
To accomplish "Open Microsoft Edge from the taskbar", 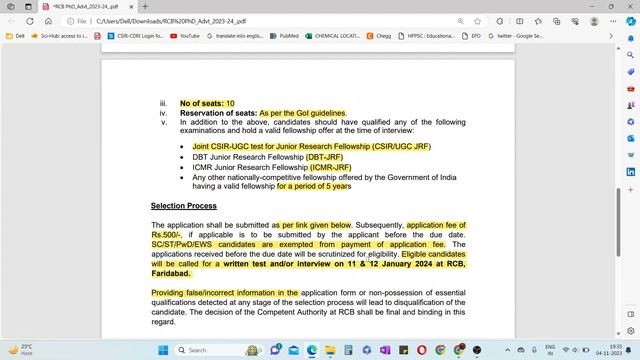I will [312, 350].
